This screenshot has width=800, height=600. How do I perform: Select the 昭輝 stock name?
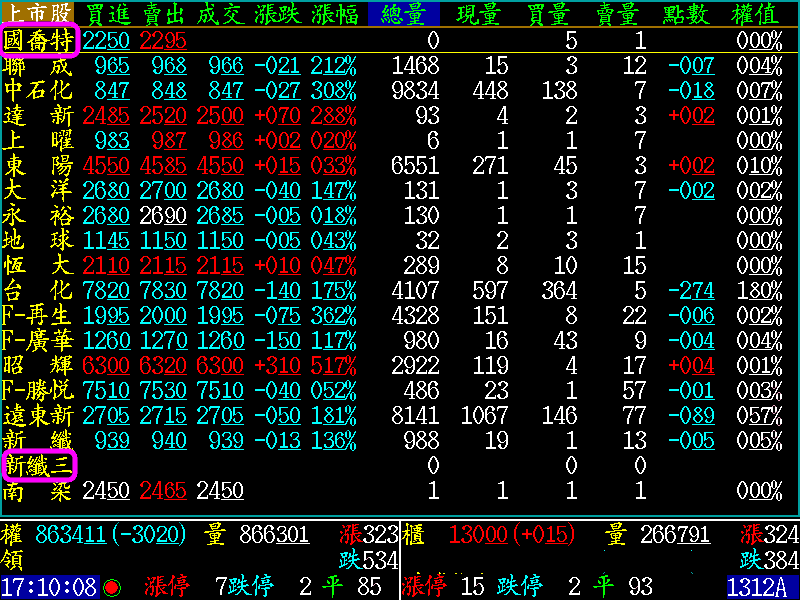coord(38,365)
